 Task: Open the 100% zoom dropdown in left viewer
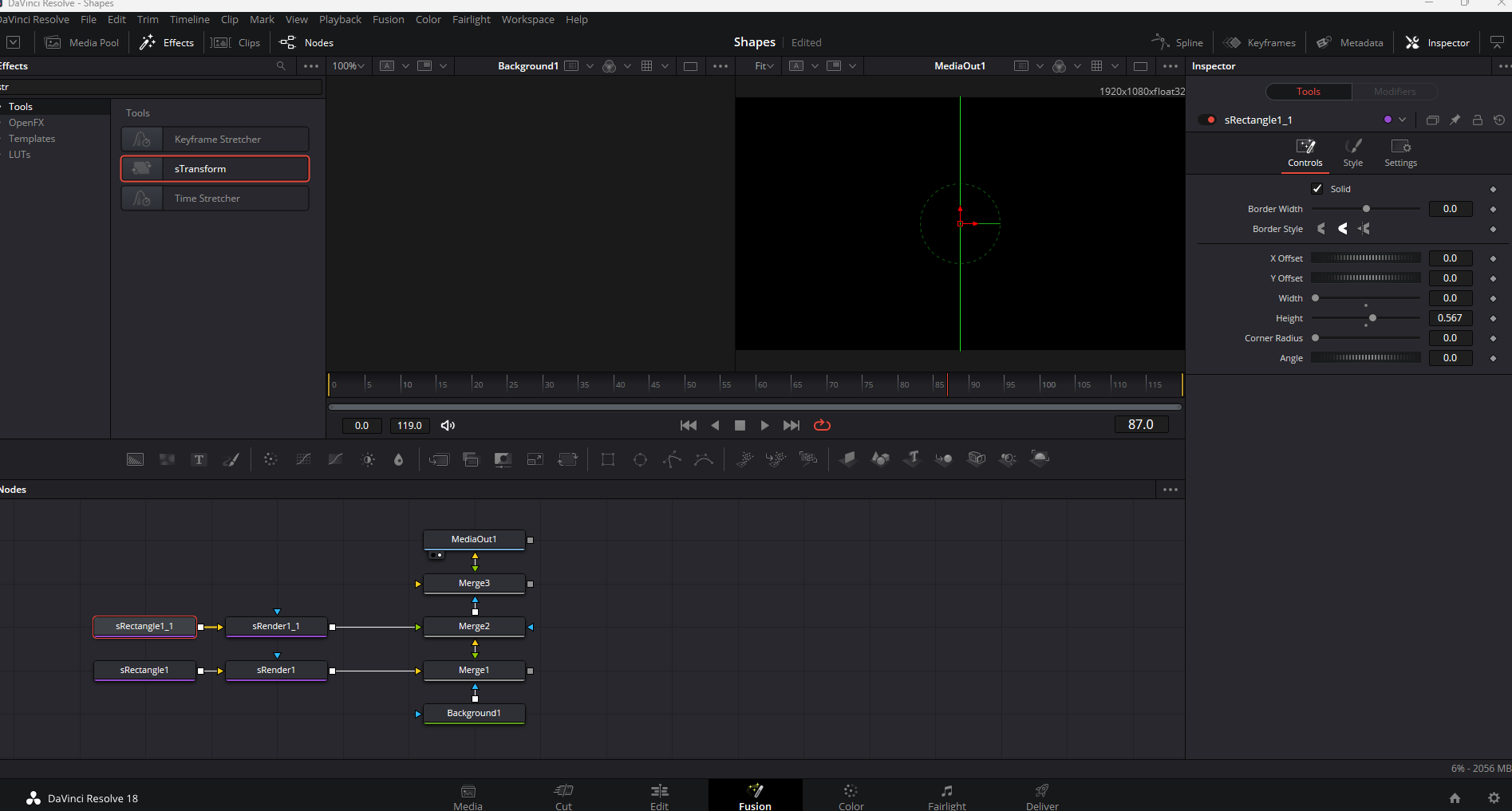[x=349, y=66]
